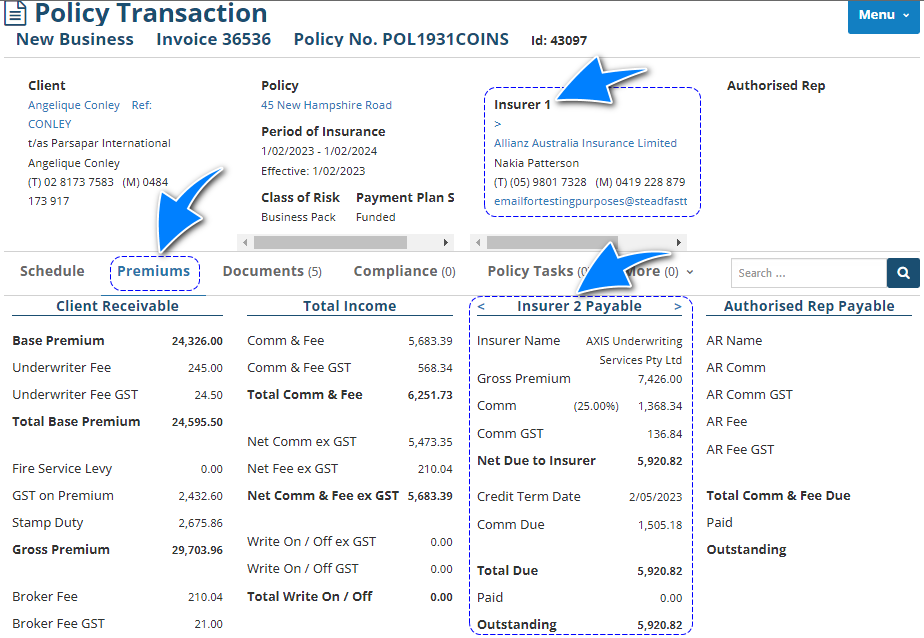Click the Comm percentage (25.00%)
This screenshot has height=638, width=924.
(x=596, y=406)
